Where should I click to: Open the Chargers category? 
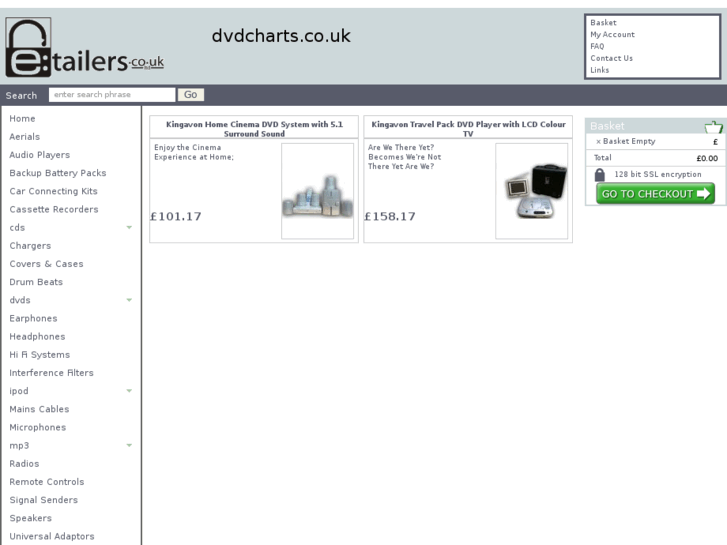click(x=30, y=246)
